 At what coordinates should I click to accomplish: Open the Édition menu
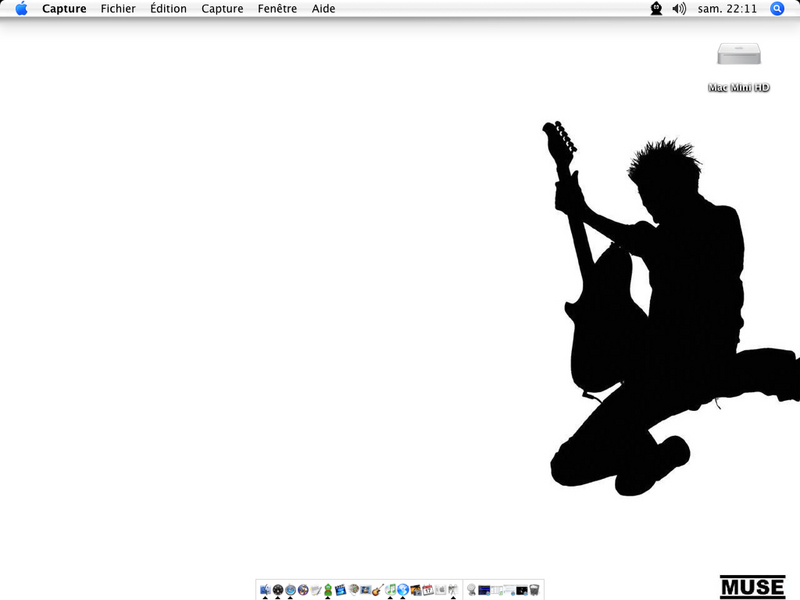click(x=168, y=9)
